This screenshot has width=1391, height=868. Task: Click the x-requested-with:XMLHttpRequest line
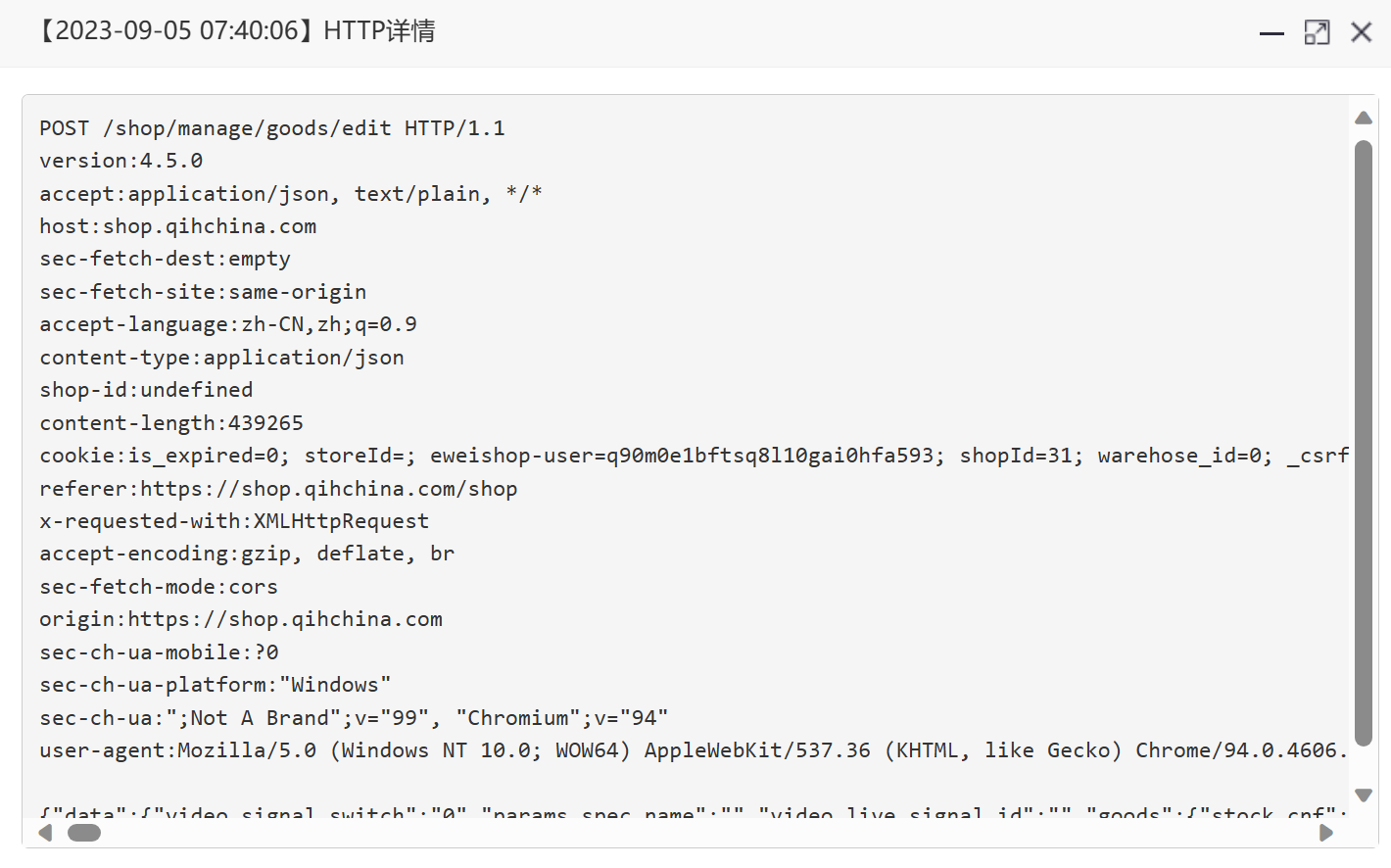pyautogui.click(x=234, y=521)
